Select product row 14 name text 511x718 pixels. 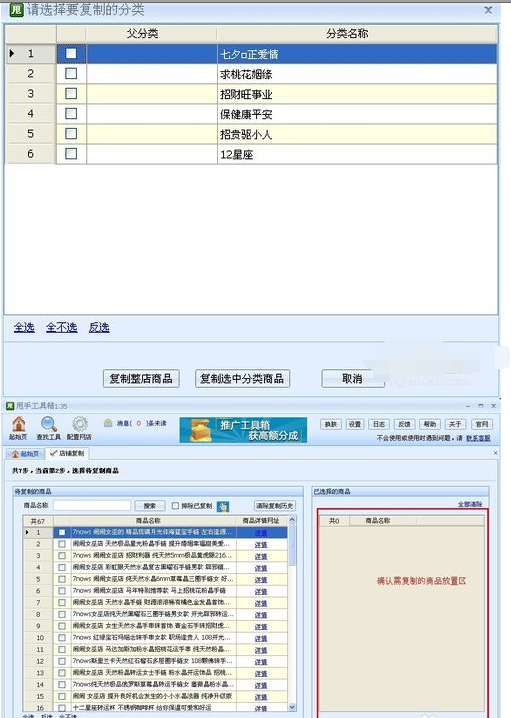(153, 685)
